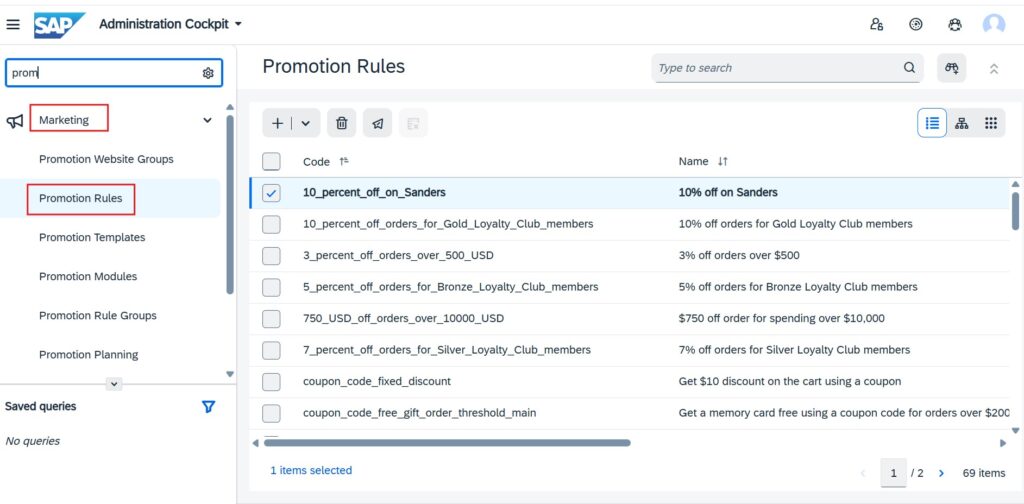This screenshot has height=504, width=1024.
Task: Click the SAP logo
Action: (59, 25)
